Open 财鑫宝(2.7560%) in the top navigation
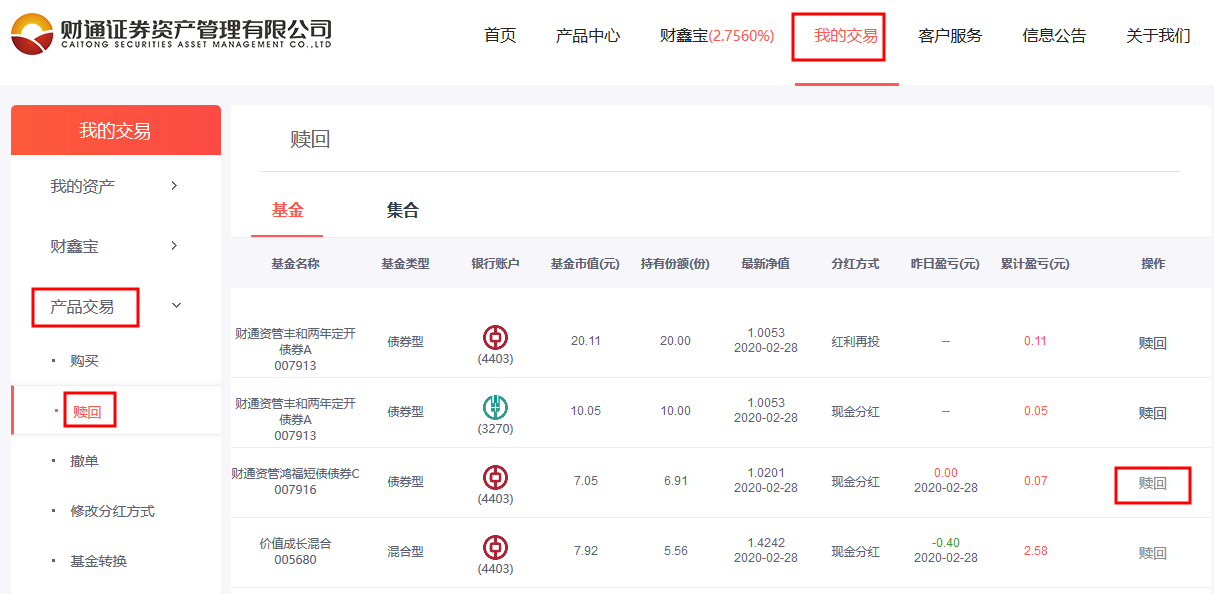The image size is (1214, 594). pyautogui.click(x=717, y=36)
